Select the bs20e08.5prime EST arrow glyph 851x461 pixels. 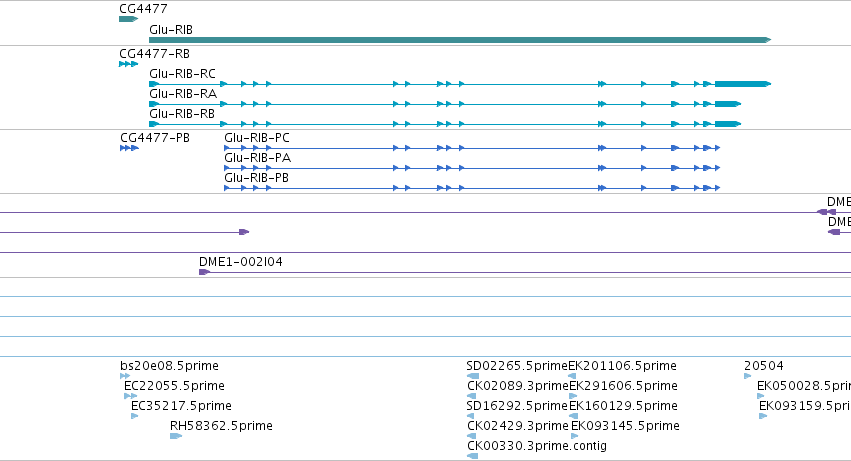click(125, 376)
